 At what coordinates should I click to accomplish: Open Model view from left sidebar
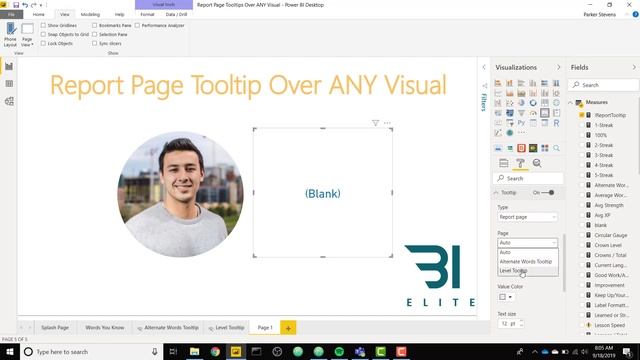click(9, 101)
